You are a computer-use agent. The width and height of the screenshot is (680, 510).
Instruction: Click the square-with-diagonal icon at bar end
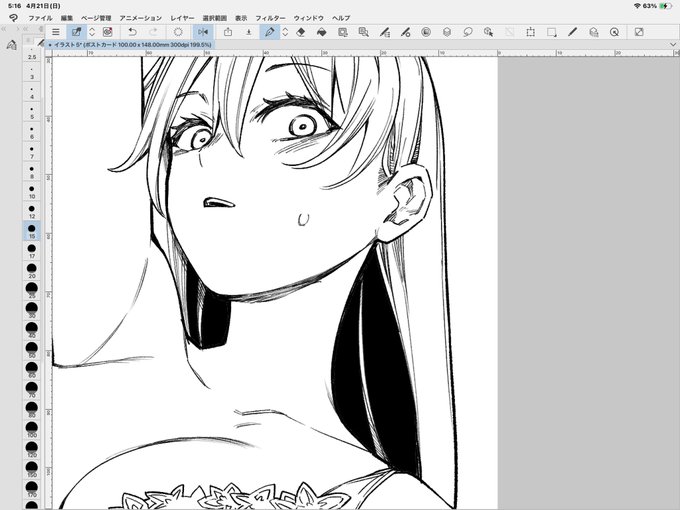coord(639,32)
